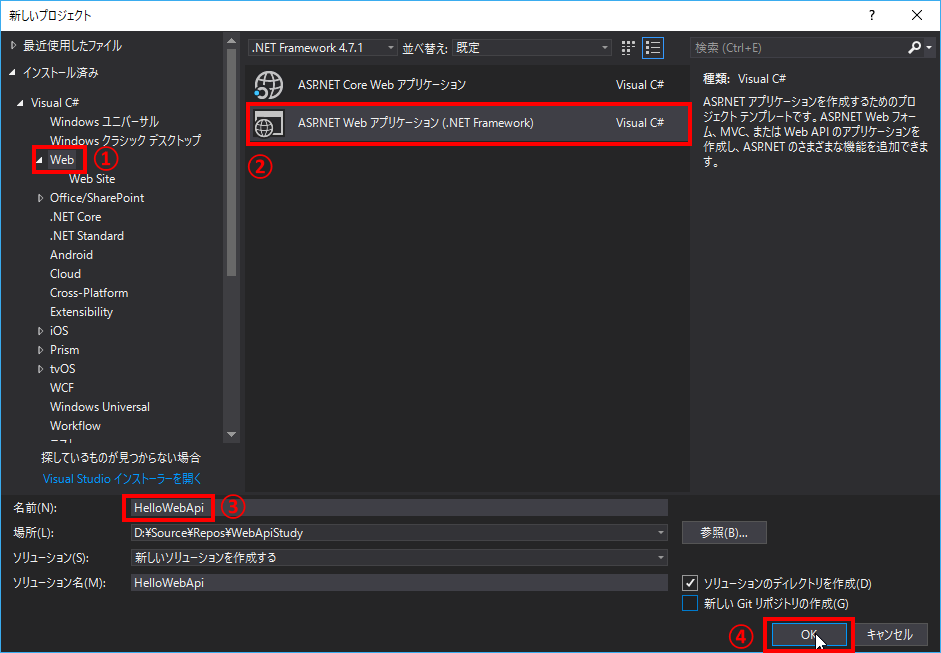The width and height of the screenshot is (941, 653).
Task: Select the WCF category
Action: pyautogui.click(x=62, y=388)
